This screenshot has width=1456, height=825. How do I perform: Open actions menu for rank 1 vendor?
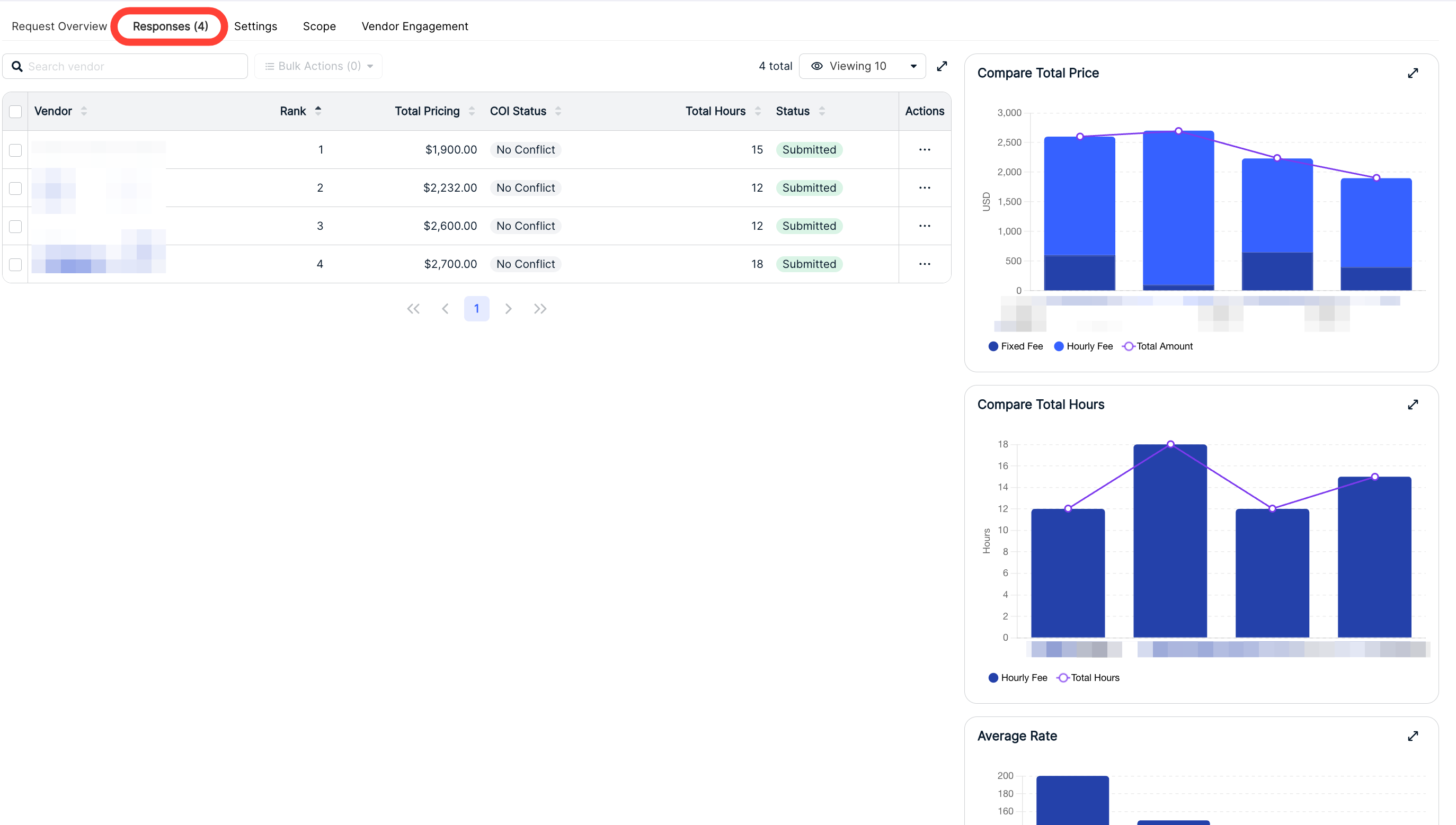[x=924, y=149]
